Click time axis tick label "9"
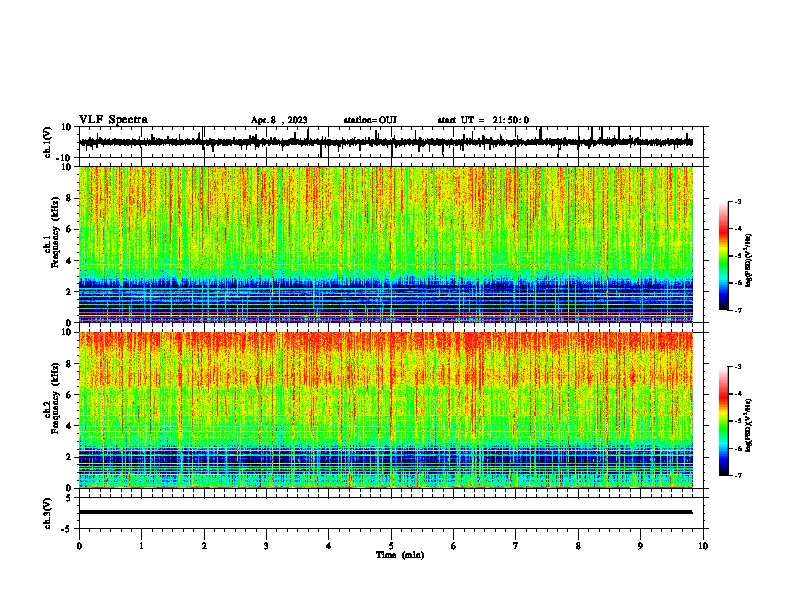 pyautogui.click(x=640, y=546)
